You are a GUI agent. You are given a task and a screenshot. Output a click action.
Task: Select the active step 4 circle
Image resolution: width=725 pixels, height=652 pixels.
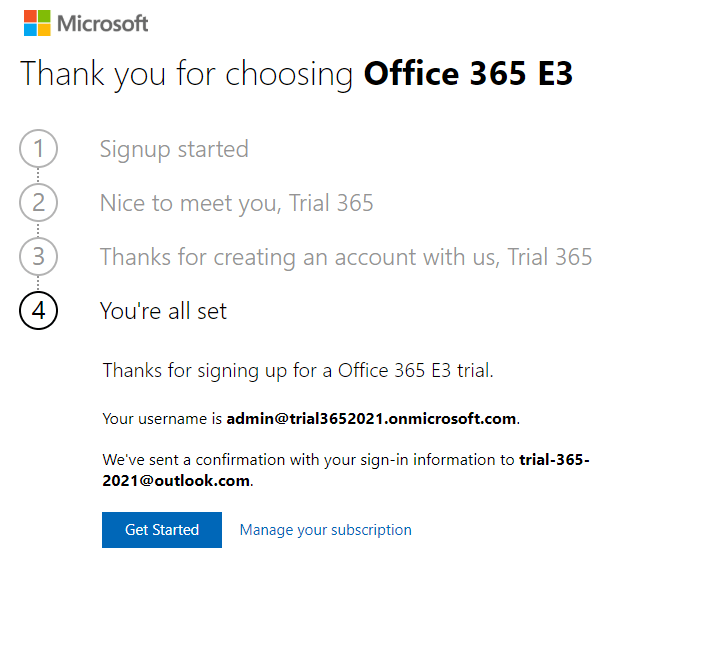pos(38,311)
